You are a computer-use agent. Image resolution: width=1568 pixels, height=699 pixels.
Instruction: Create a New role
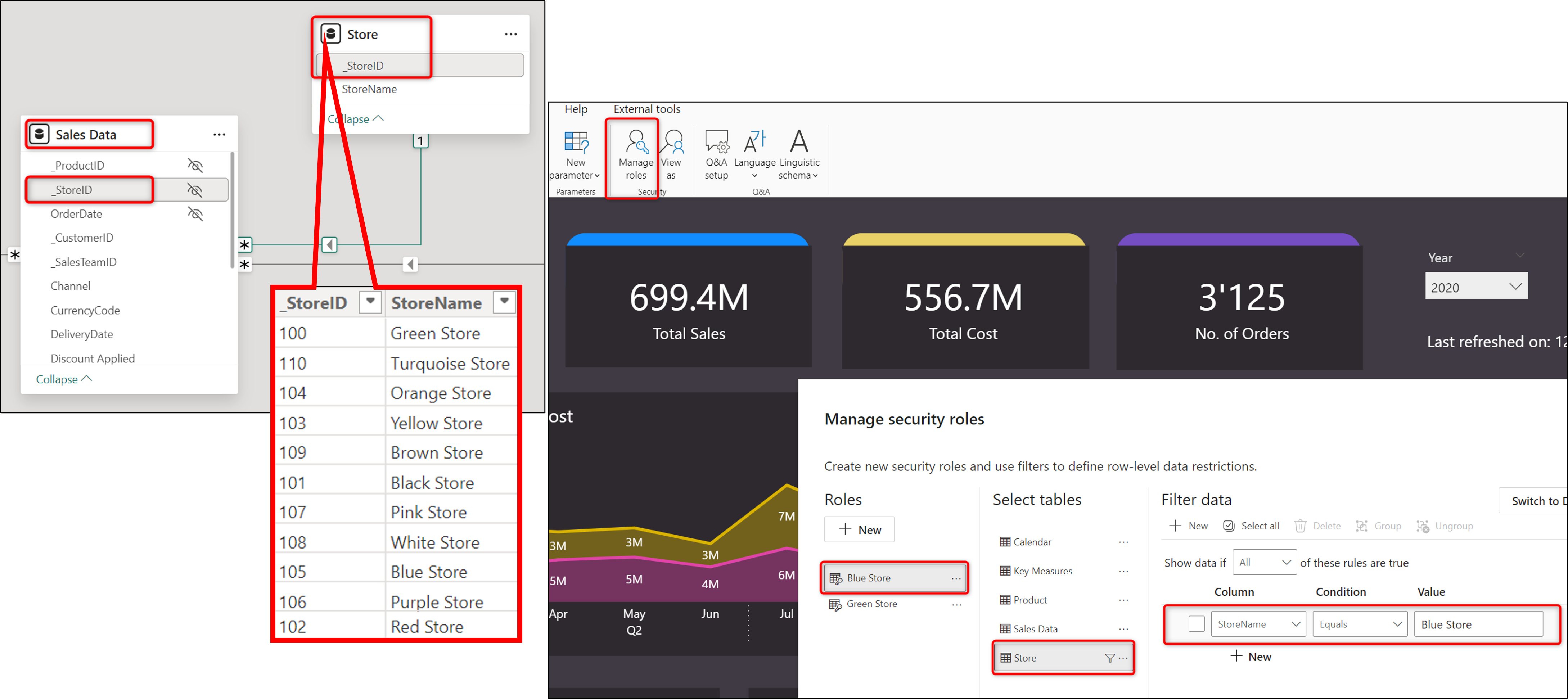coord(859,530)
